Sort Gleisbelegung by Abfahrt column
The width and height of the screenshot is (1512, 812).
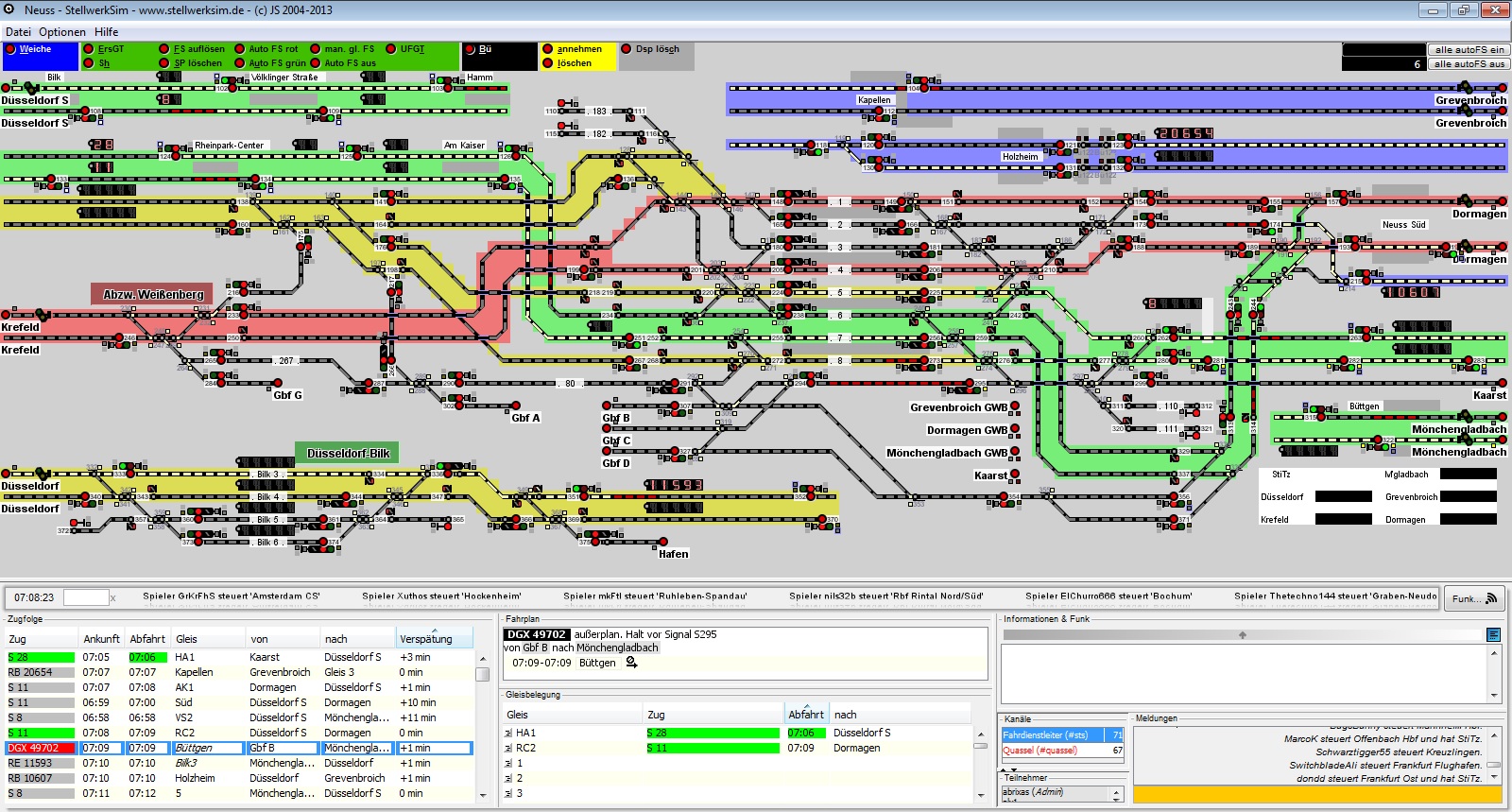point(806,714)
